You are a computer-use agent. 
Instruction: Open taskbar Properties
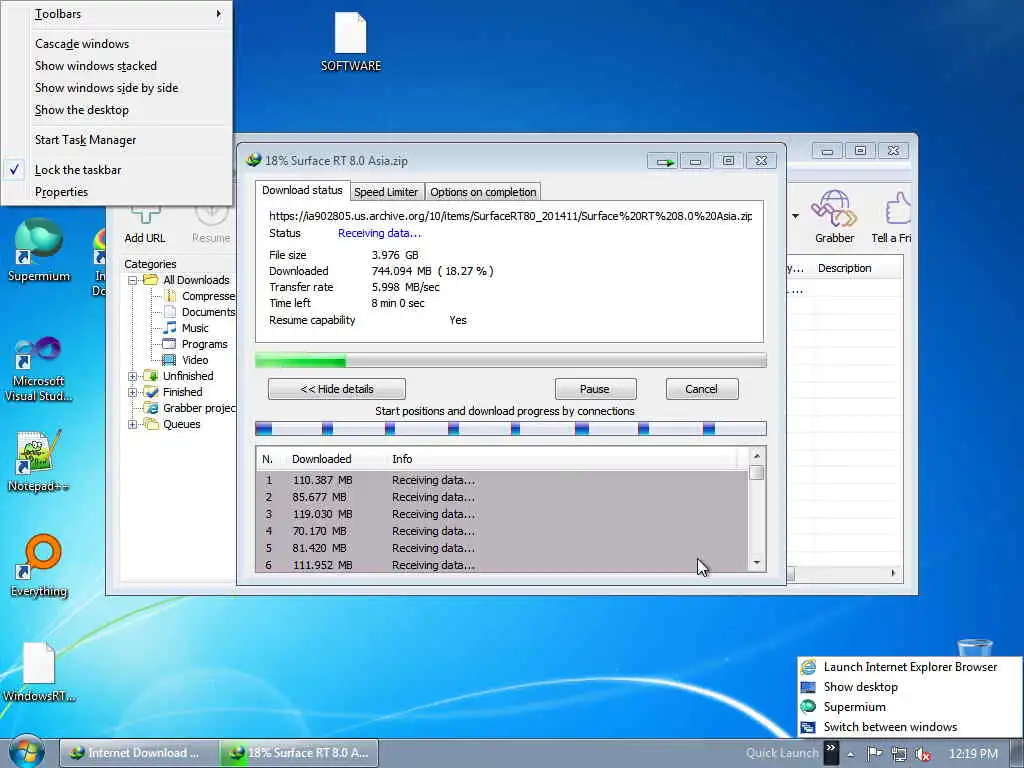(x=61, y=192)
